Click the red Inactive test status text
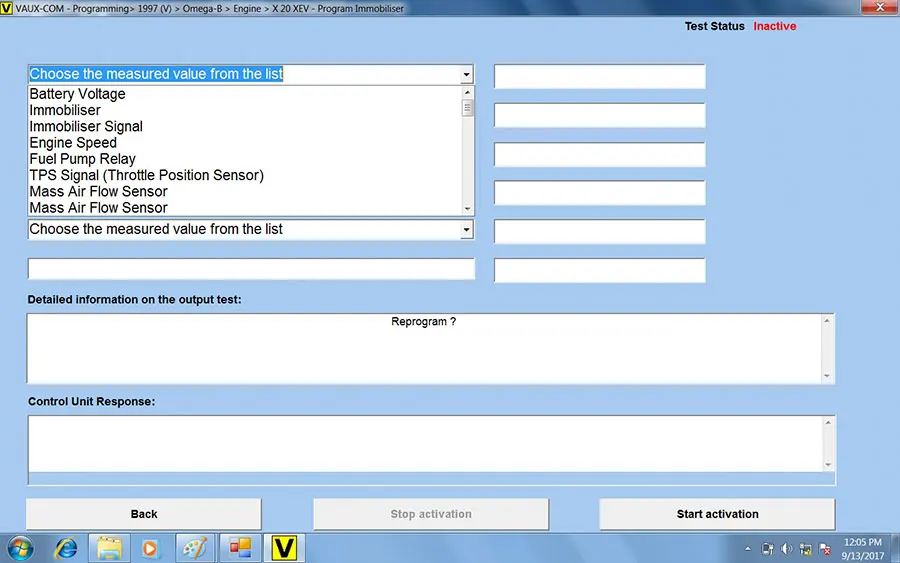This screenshot has height=563, width=900. coord(774,26)
